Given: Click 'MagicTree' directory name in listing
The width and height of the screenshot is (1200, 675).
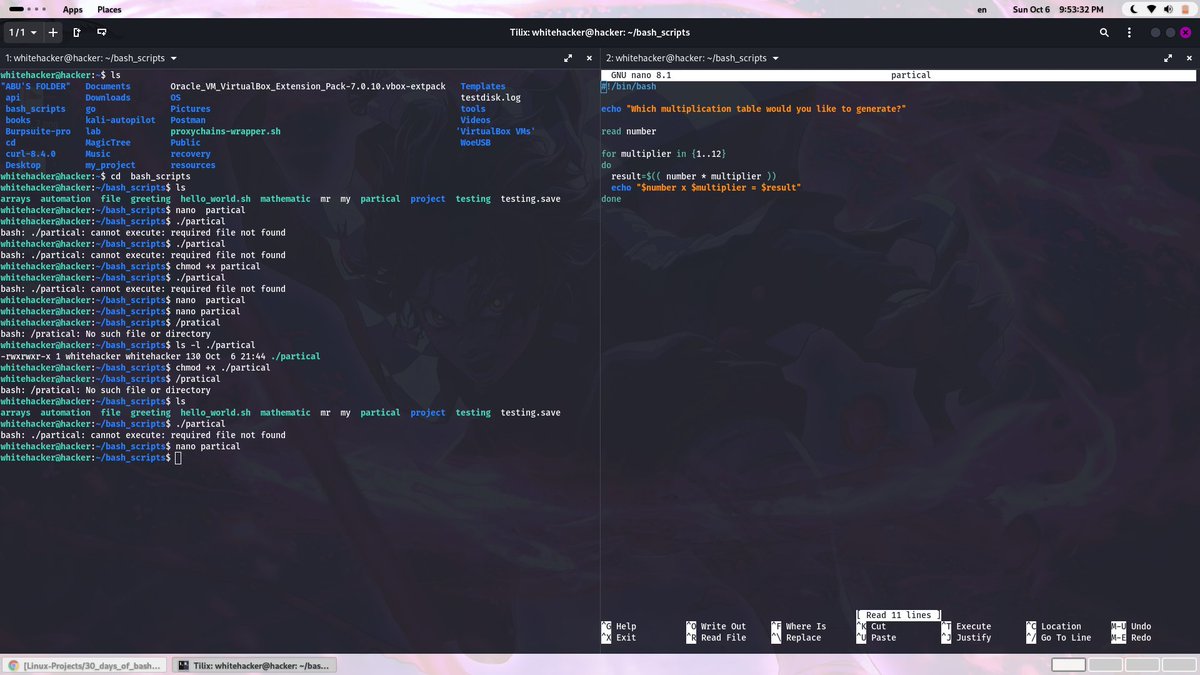Looking at the screenshot, I should coord(108,142).
